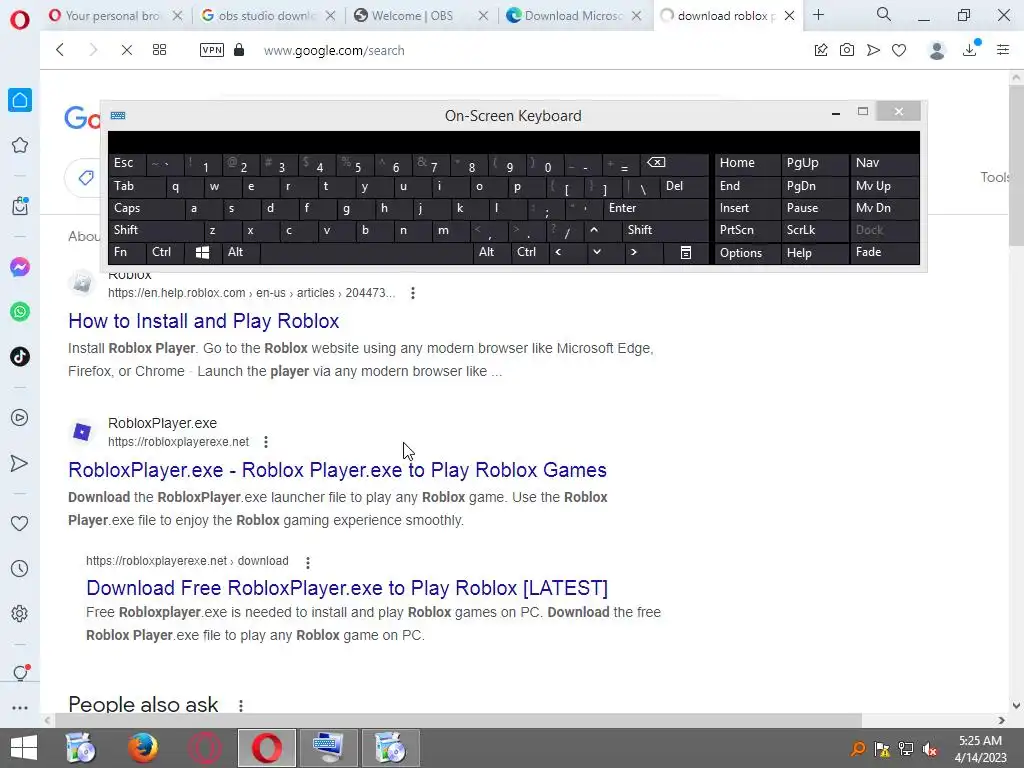1024x768 pixels.
Task: Open sidebar Settings gear
Action: (x=20, y=613)
